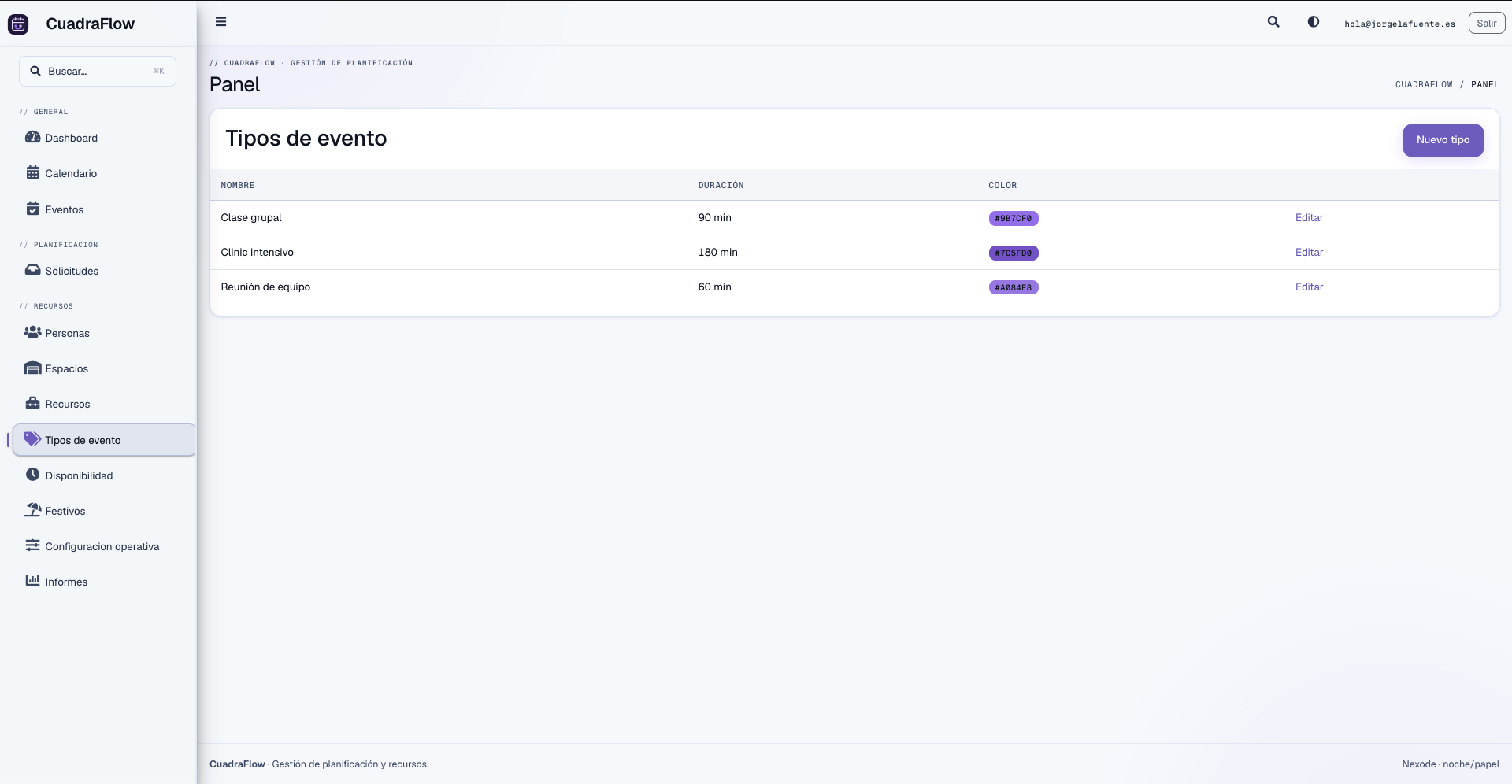Click CUADRAFLOW breadcrumb link

point(1424,84)
